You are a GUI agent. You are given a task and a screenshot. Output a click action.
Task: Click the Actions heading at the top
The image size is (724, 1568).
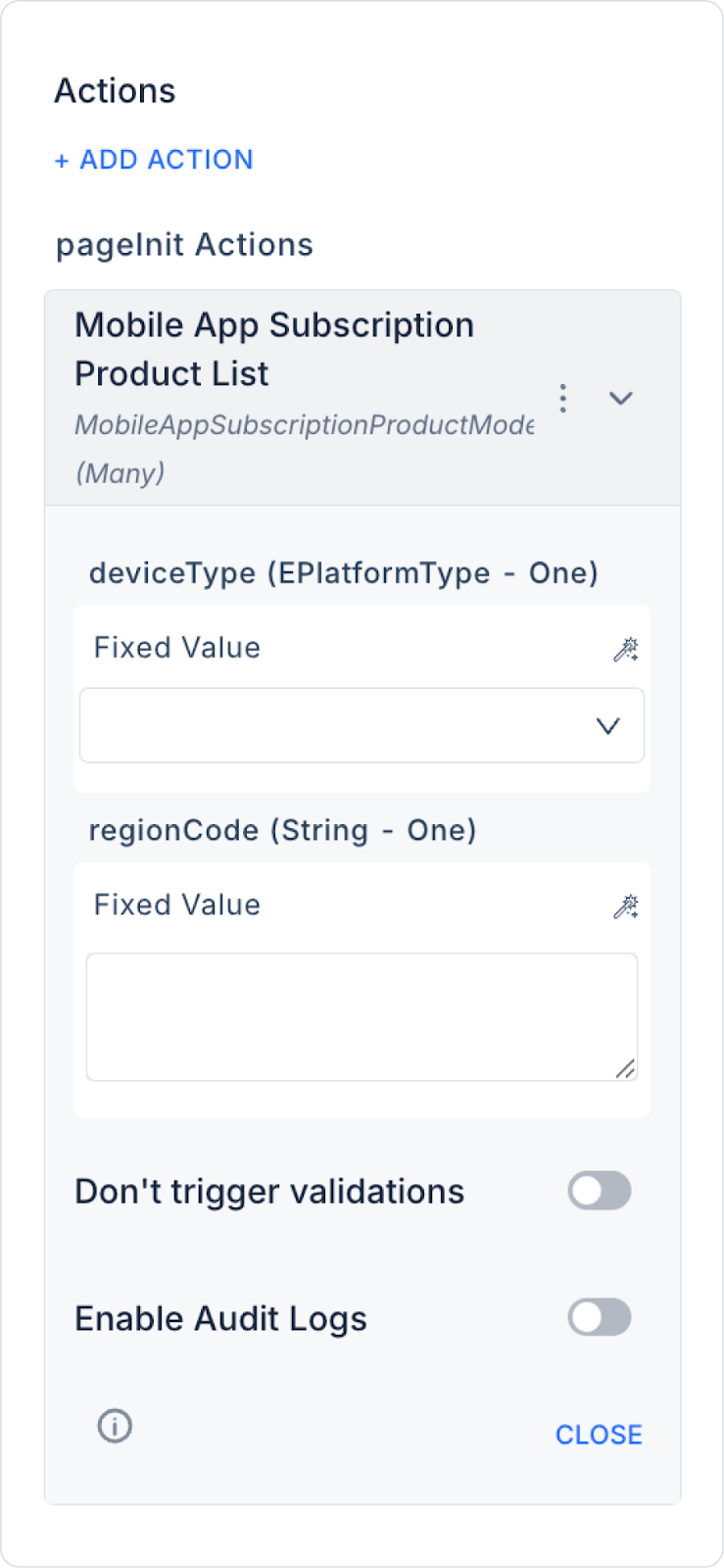tap(115, 91)
